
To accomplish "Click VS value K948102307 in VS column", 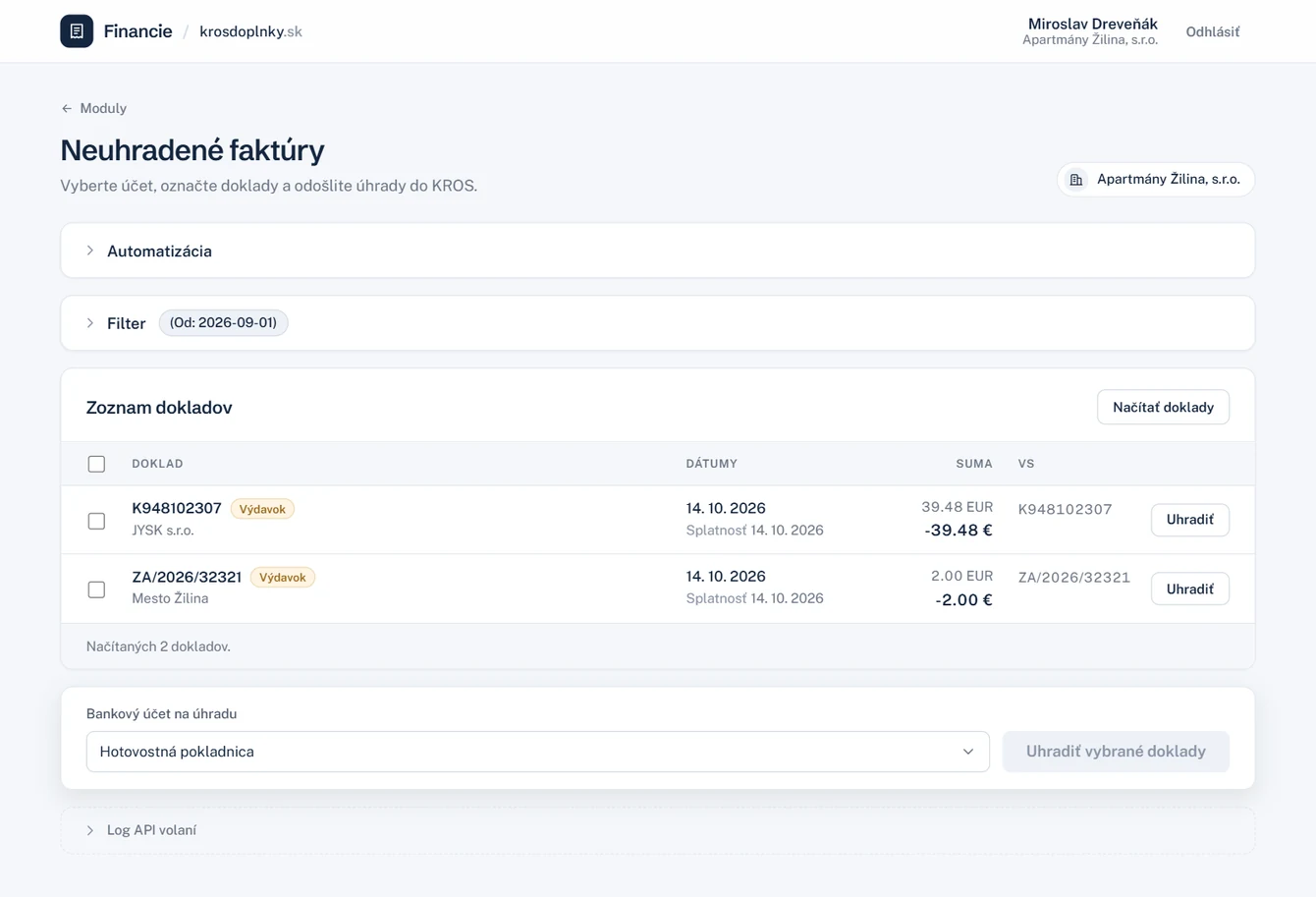I will coord(1065,509).
